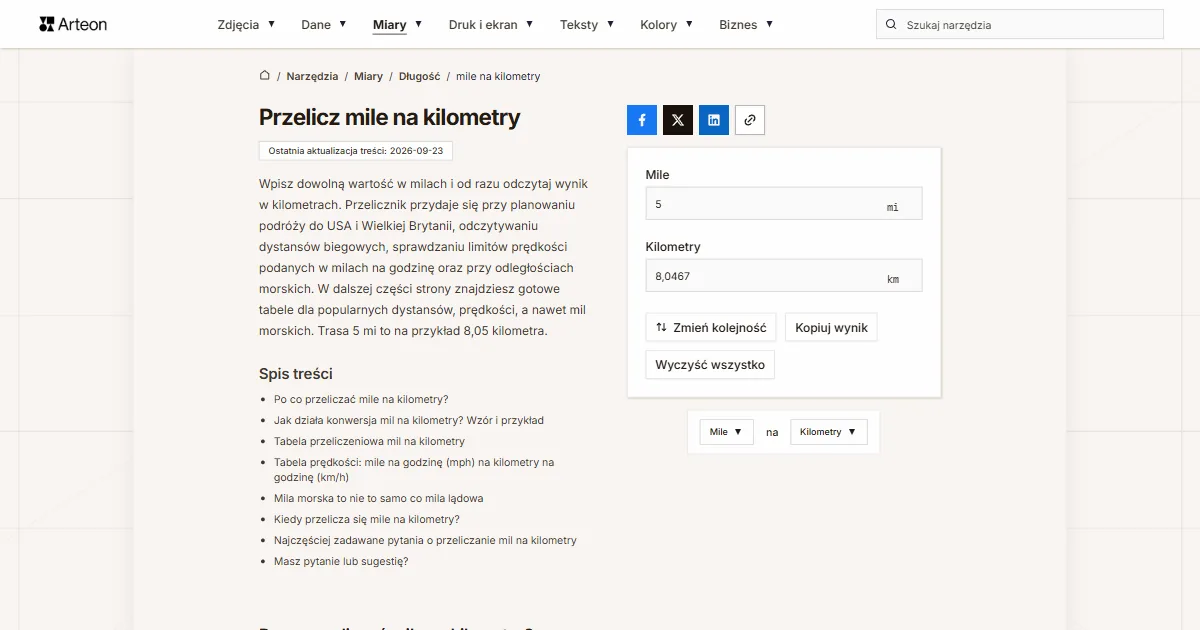Open the Teksty menu
The height and width of the screenshot is (630, 1200).
[x=587, y=25]
